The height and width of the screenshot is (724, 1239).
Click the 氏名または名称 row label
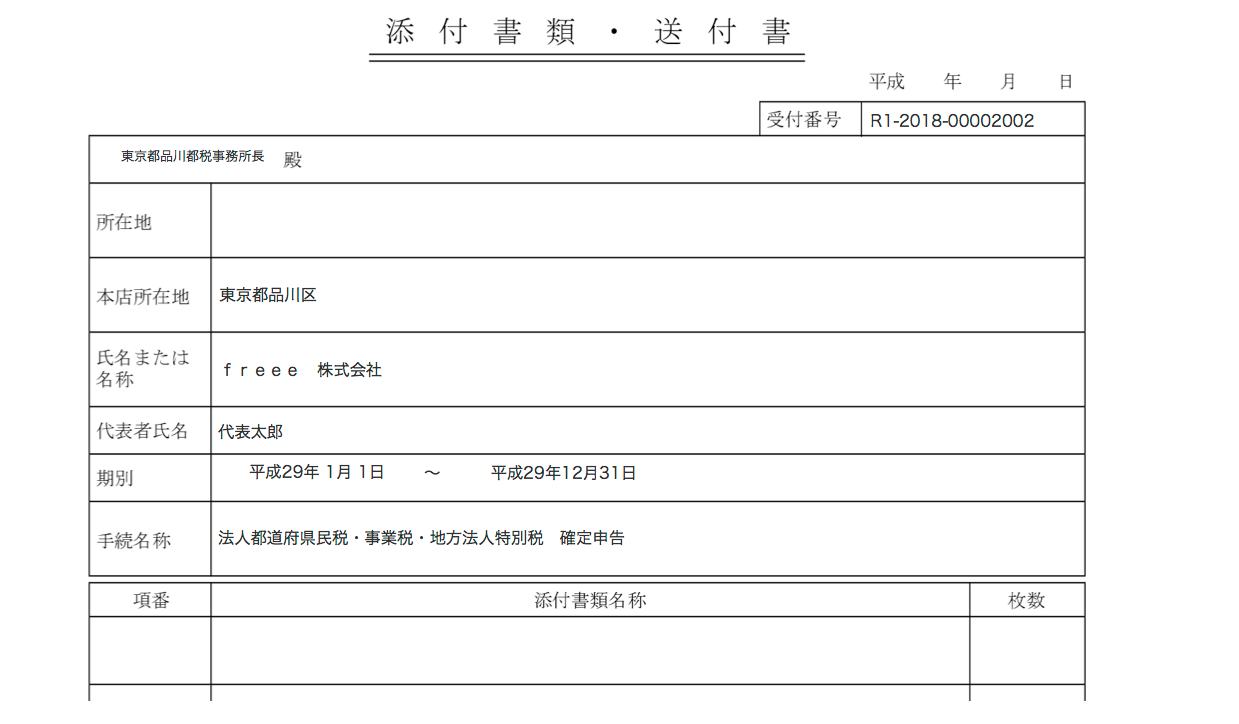pos(142,369)
